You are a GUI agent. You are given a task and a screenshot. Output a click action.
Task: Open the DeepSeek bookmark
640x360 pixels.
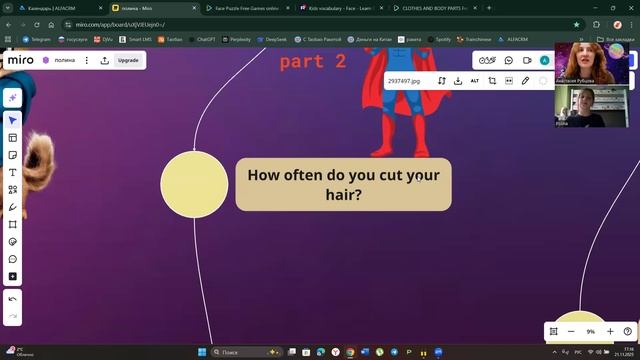click(x=272, y=40)
